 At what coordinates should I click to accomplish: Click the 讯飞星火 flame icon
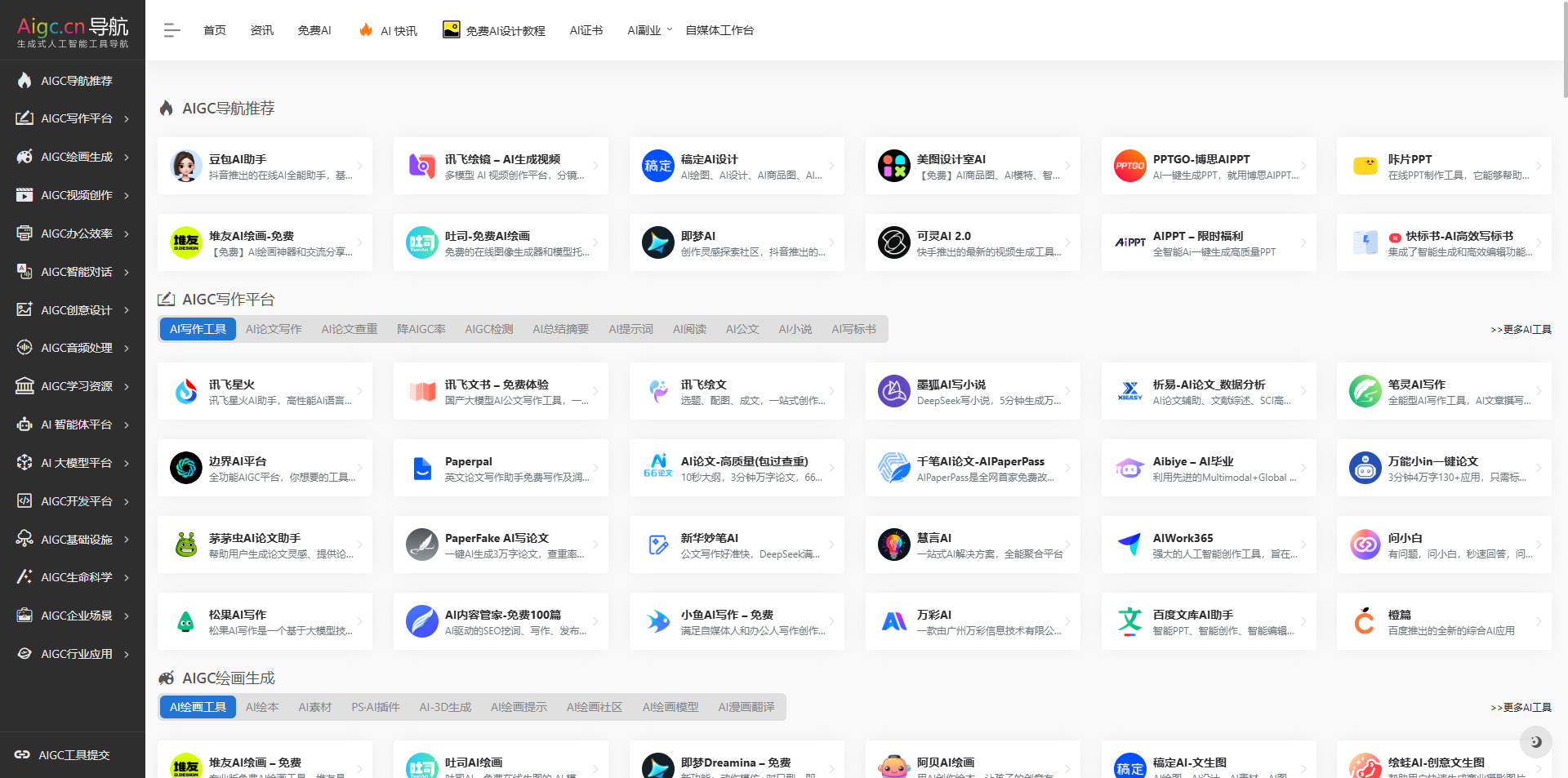(186, 391)
